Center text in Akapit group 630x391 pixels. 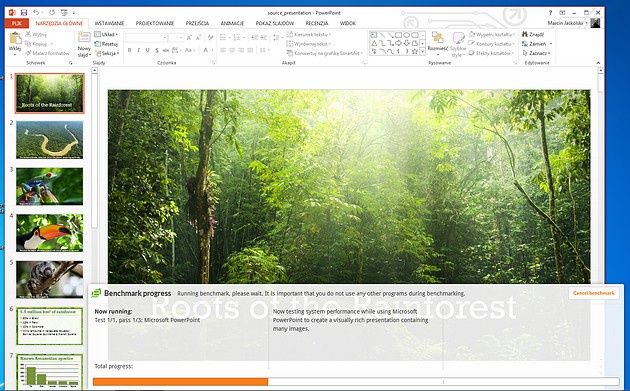pos(232,50)
